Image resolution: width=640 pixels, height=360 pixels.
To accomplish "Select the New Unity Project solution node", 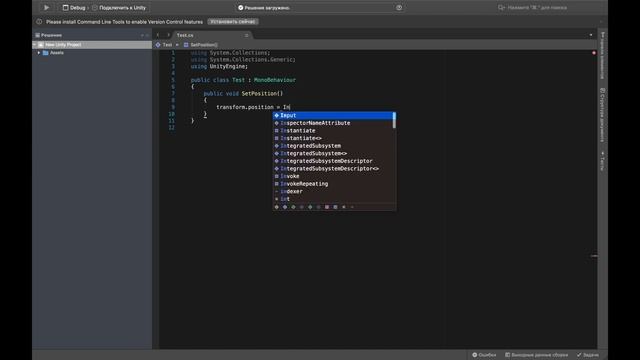I will click(92, 44).
